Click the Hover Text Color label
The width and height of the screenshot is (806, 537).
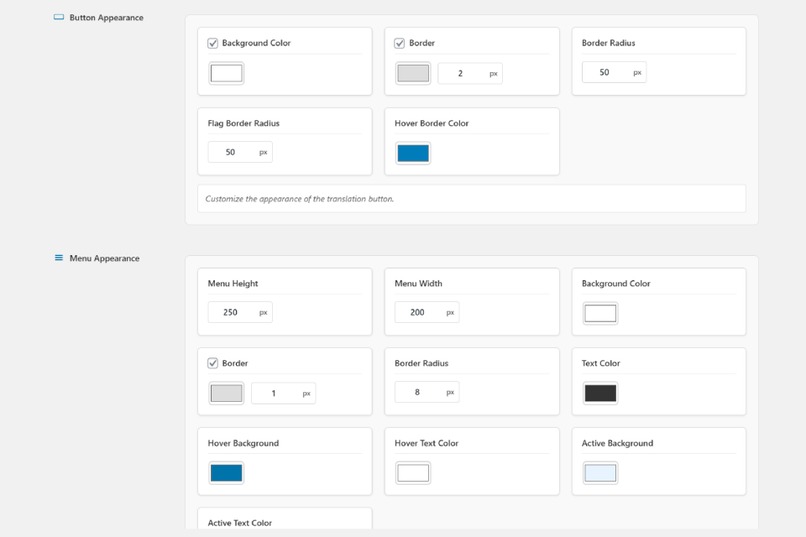pyautogui.click(x=427, y=443)
